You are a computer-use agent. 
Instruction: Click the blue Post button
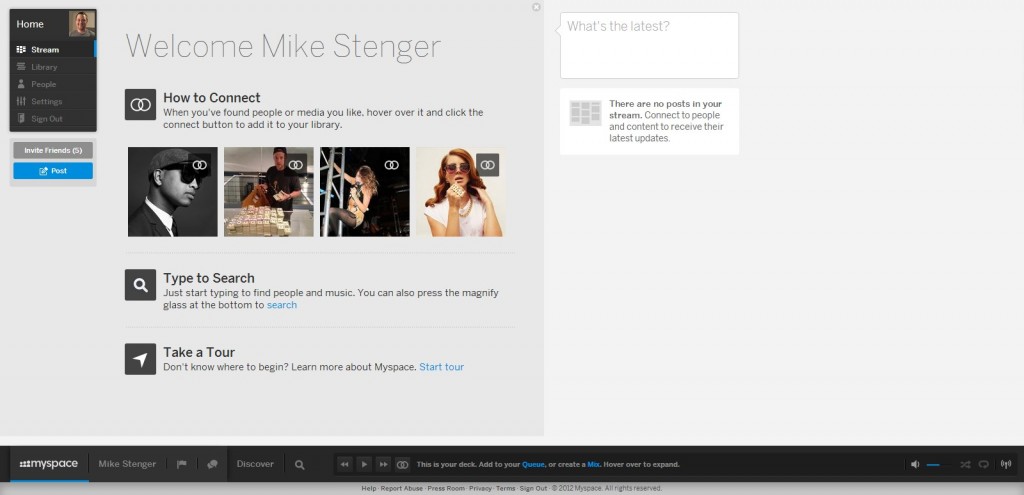pos(53,171)
